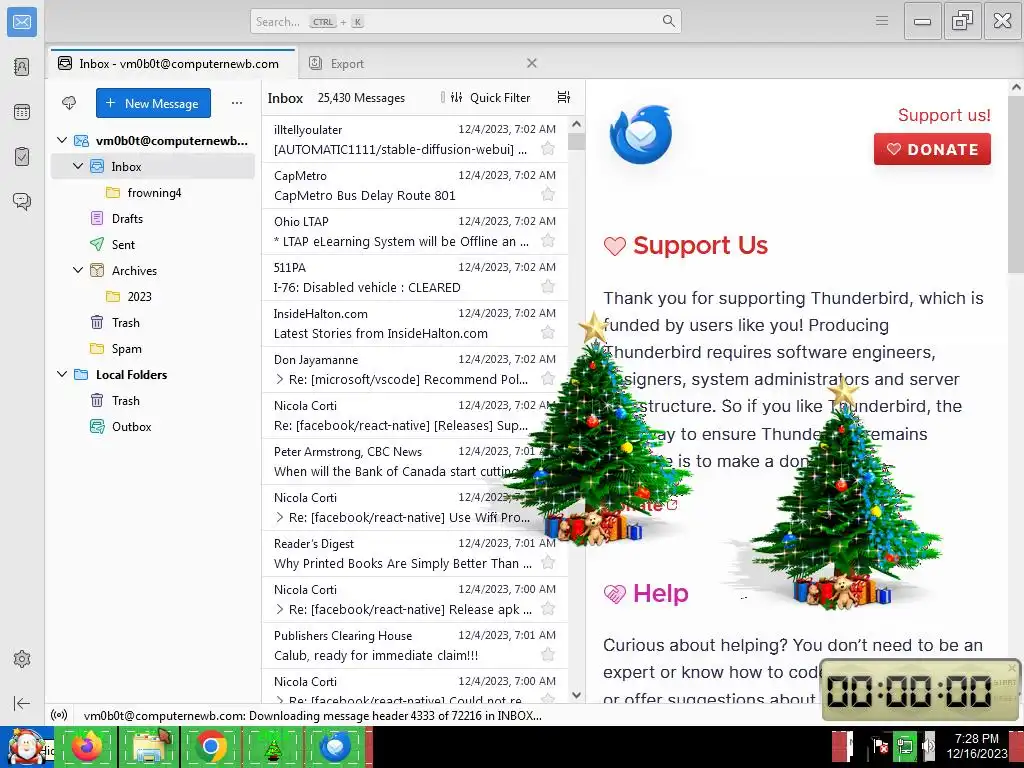Expand Don Jayamanne vscode thread
This screenshot has width=1024, height=768.
coord(280,379)
